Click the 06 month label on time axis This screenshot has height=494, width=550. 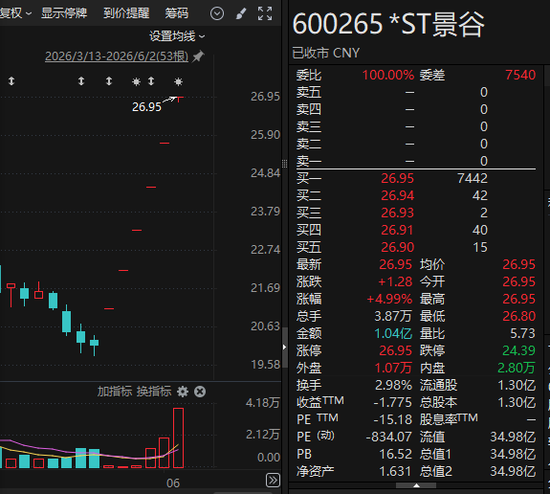173,483
